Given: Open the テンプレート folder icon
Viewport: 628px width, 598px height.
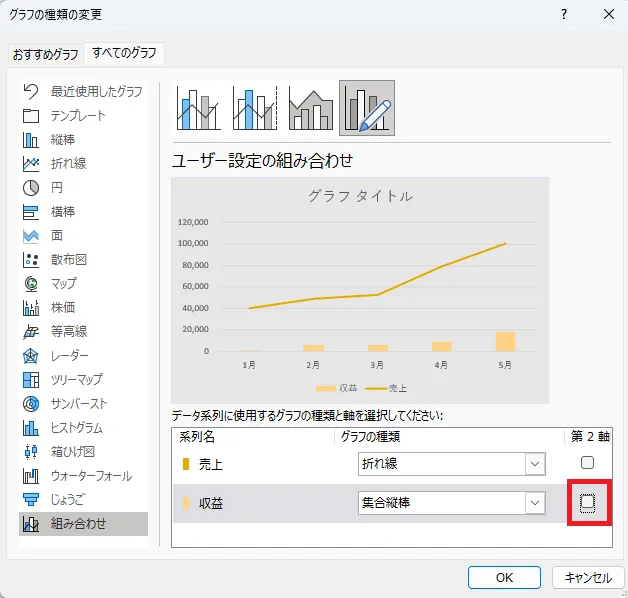Looking at the screenshot, I should [31, 116].
